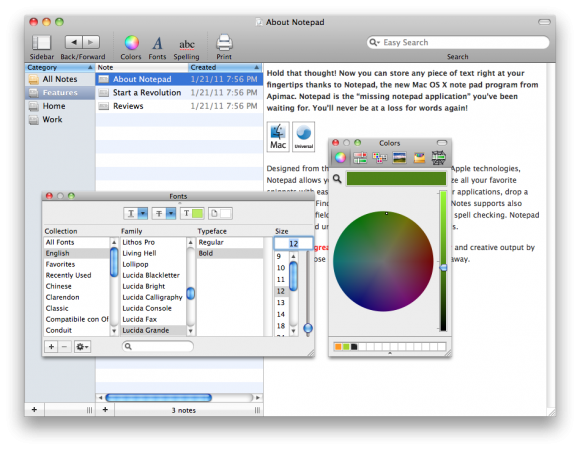Screen dimensions: 580x450
Task: Add new category with bottom plus button
Action: 34,410
